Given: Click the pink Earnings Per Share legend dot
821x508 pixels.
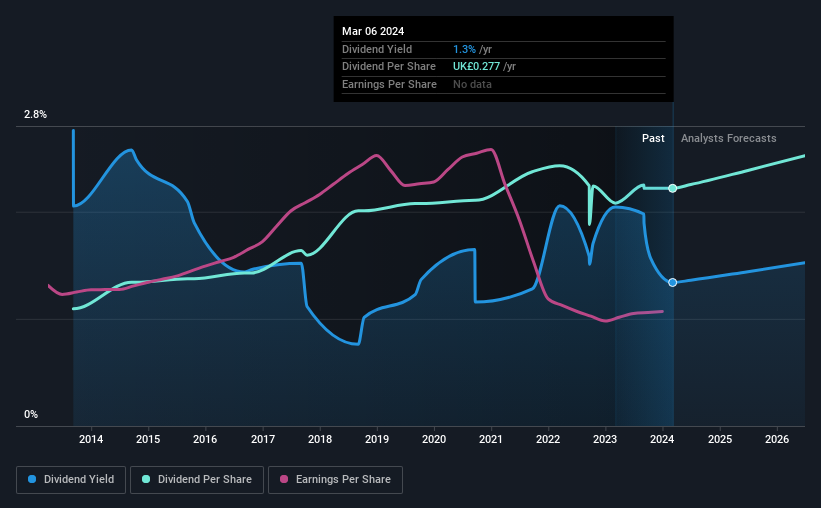Looking at the screenshot, I should (284, 479).
